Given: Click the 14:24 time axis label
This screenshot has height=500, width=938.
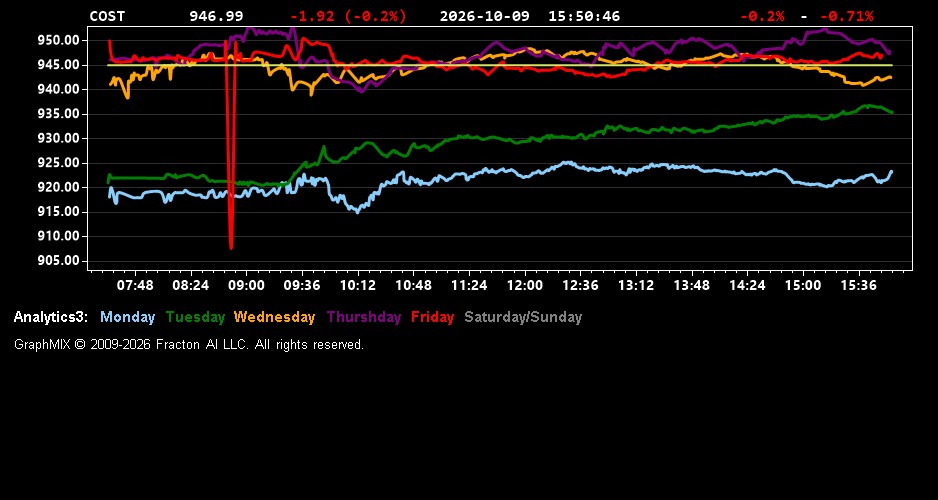Looking at the screenshot, I should pyautogui.click(x=747, y=285).
